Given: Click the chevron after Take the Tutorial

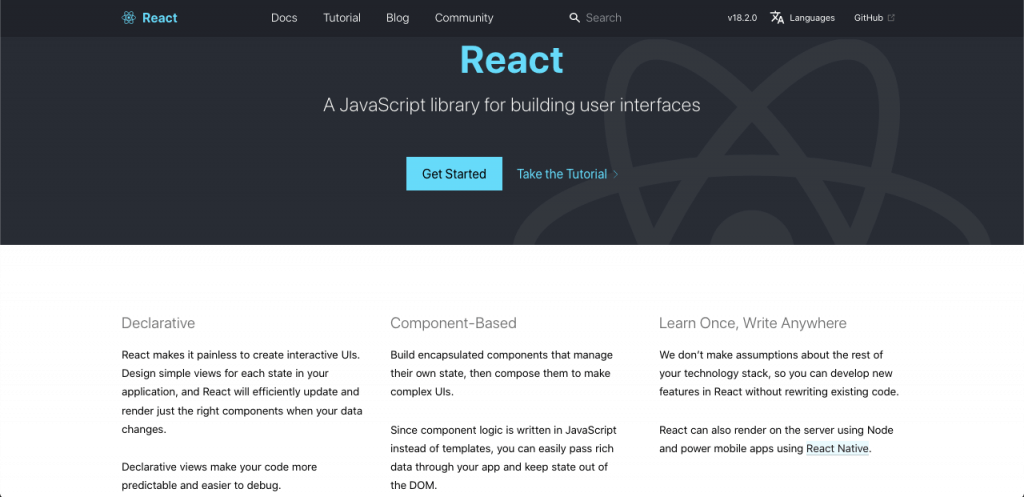Looking at the screenshot, I should point(615,174).
